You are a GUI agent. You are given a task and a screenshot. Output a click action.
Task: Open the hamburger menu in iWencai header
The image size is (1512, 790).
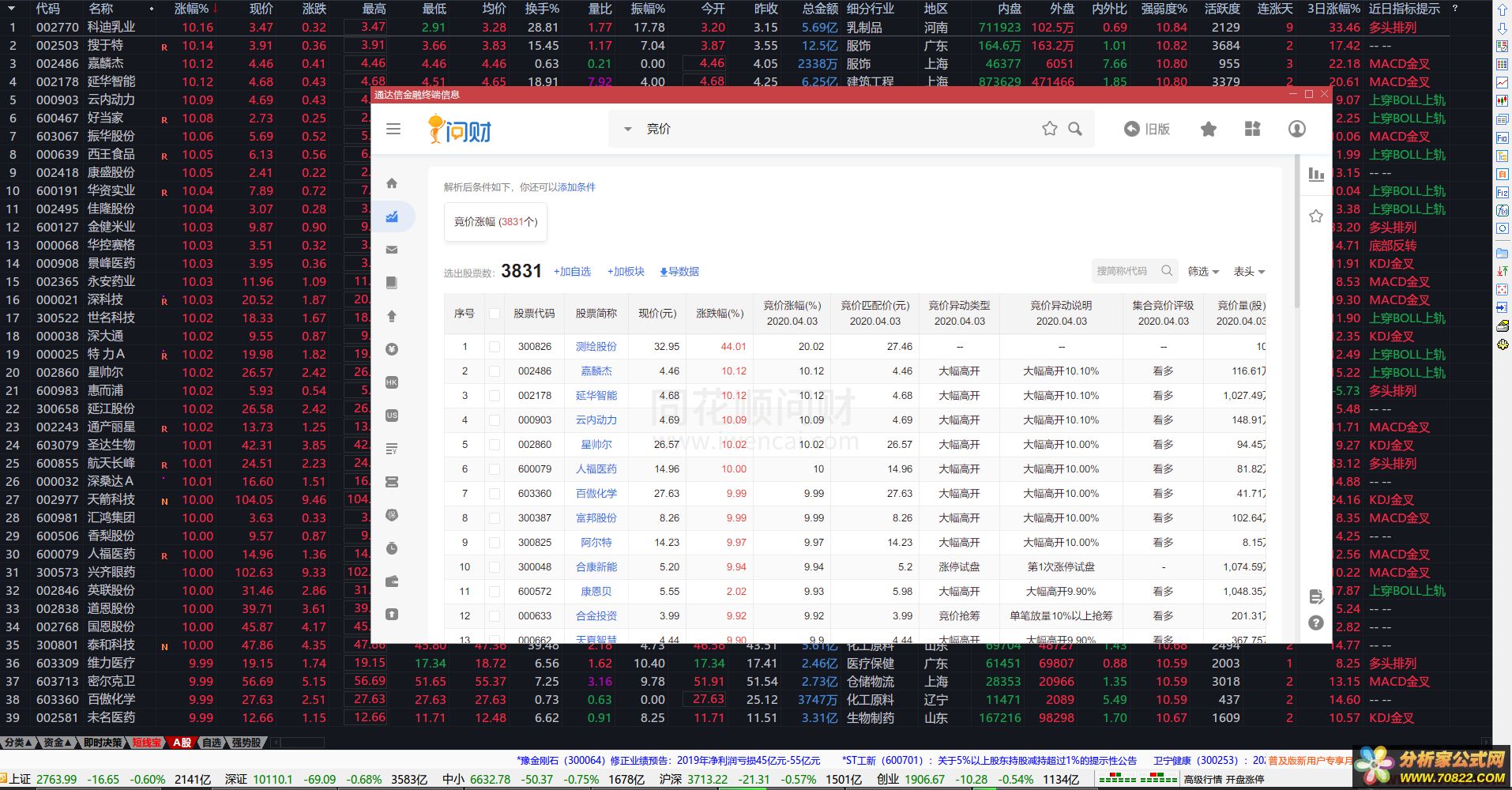393,129
